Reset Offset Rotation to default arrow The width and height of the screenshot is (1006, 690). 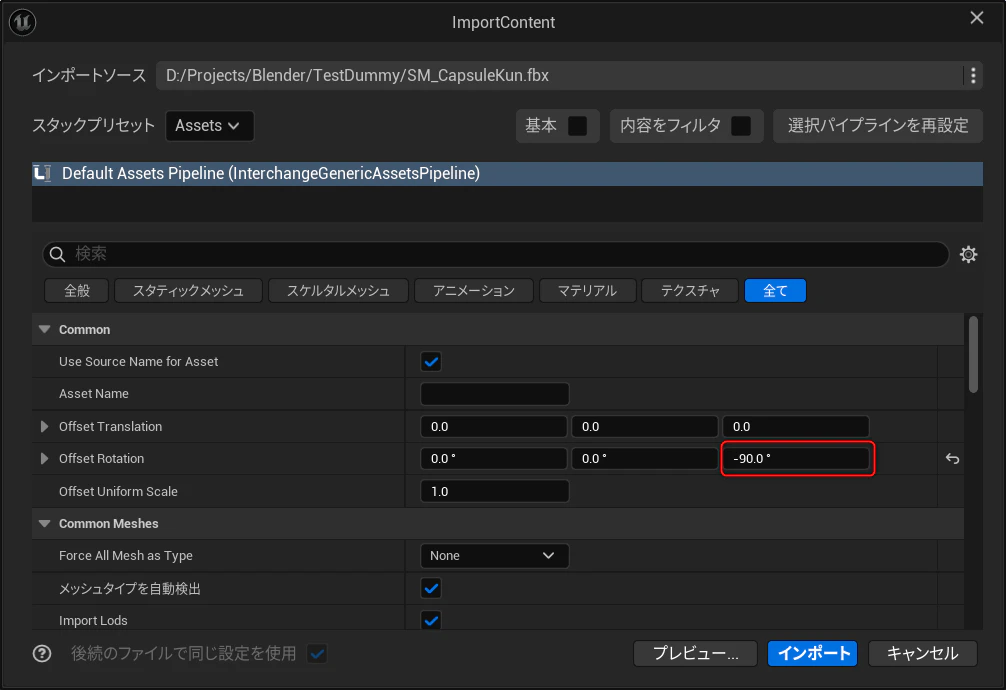[x=952, y=459]
